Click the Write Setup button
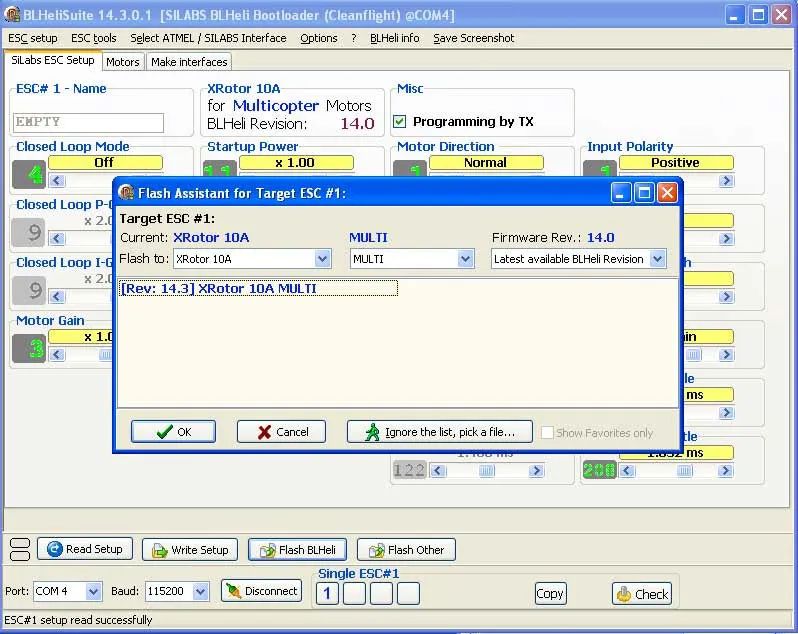 [189, 550]
